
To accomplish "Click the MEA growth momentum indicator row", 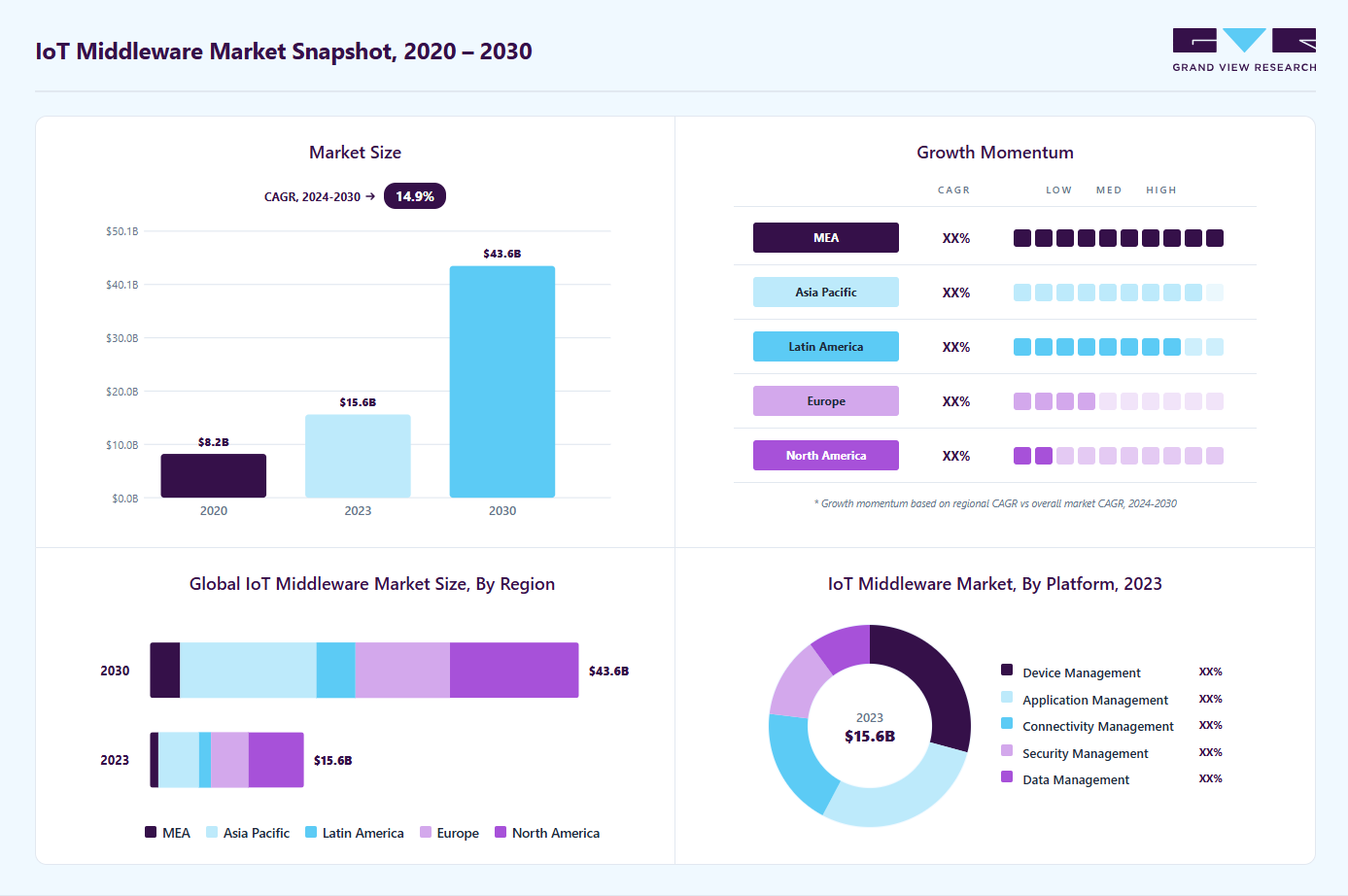I will point(1119,238).
